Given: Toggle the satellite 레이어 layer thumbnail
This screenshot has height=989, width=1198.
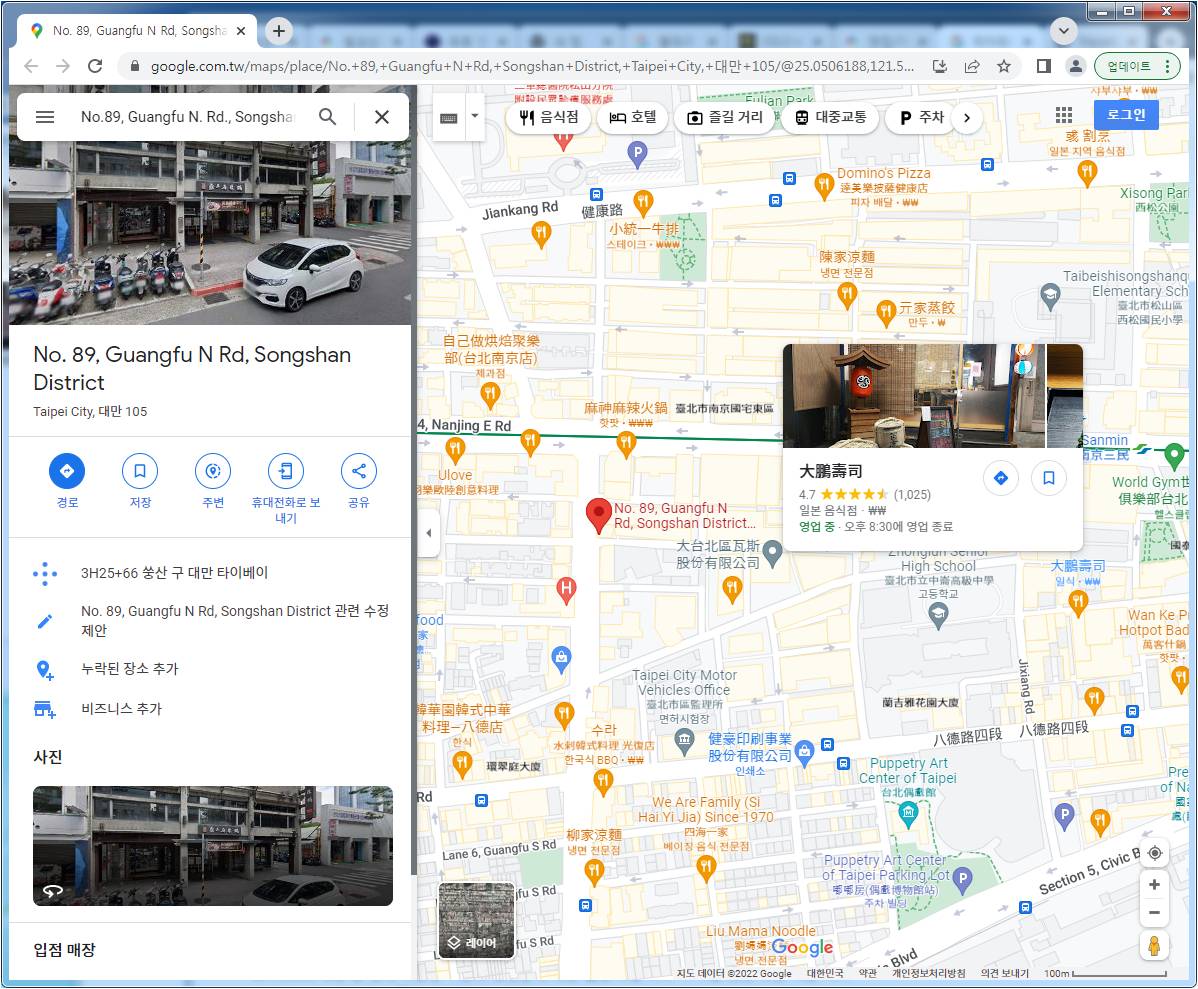Looking at the screenshot, I should 476,920.
